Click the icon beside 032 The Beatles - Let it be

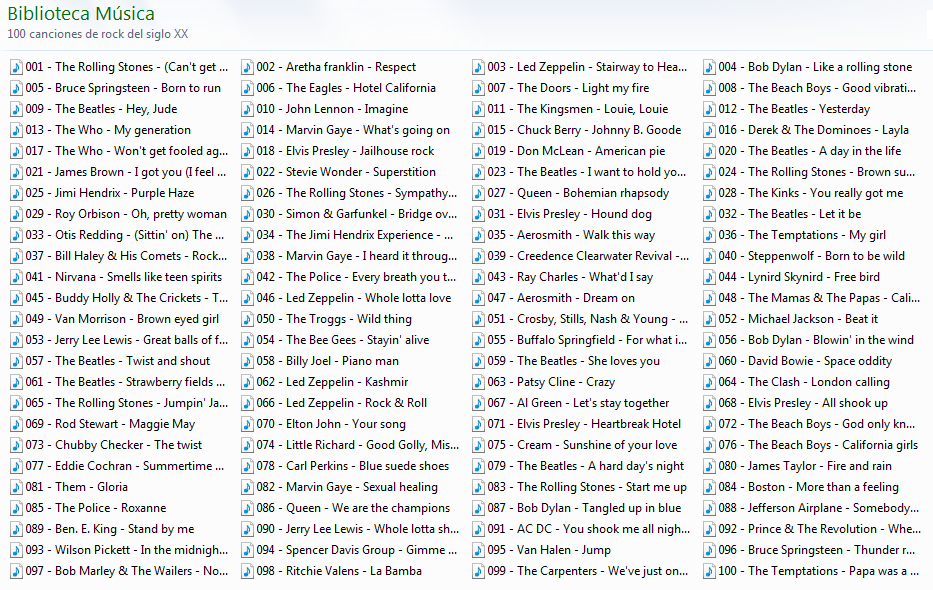pos(709,215)
